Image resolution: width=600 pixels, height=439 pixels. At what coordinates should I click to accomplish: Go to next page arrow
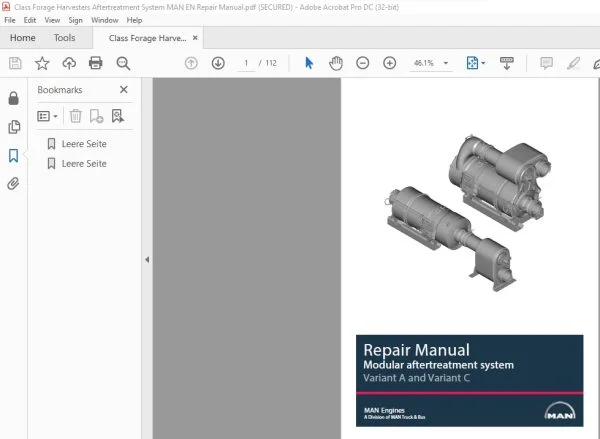click(x=218, y=63)
